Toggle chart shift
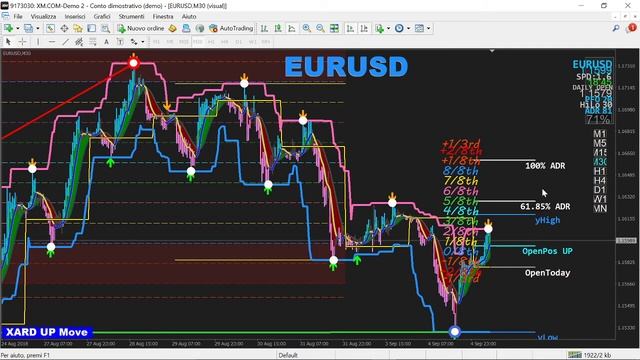The height and width of the screenshot is (360, 640). (364, 28)
